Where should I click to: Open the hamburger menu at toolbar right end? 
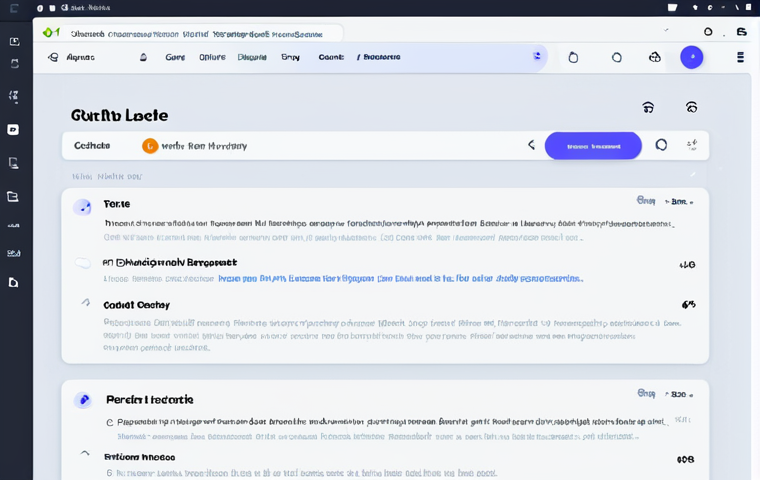(x=740, y=57)
